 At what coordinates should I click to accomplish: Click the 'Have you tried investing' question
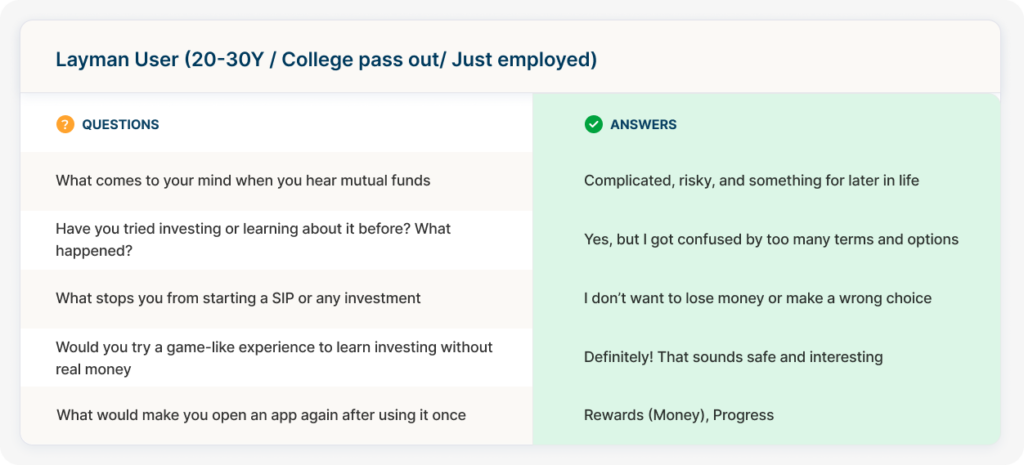coord(253,240)
